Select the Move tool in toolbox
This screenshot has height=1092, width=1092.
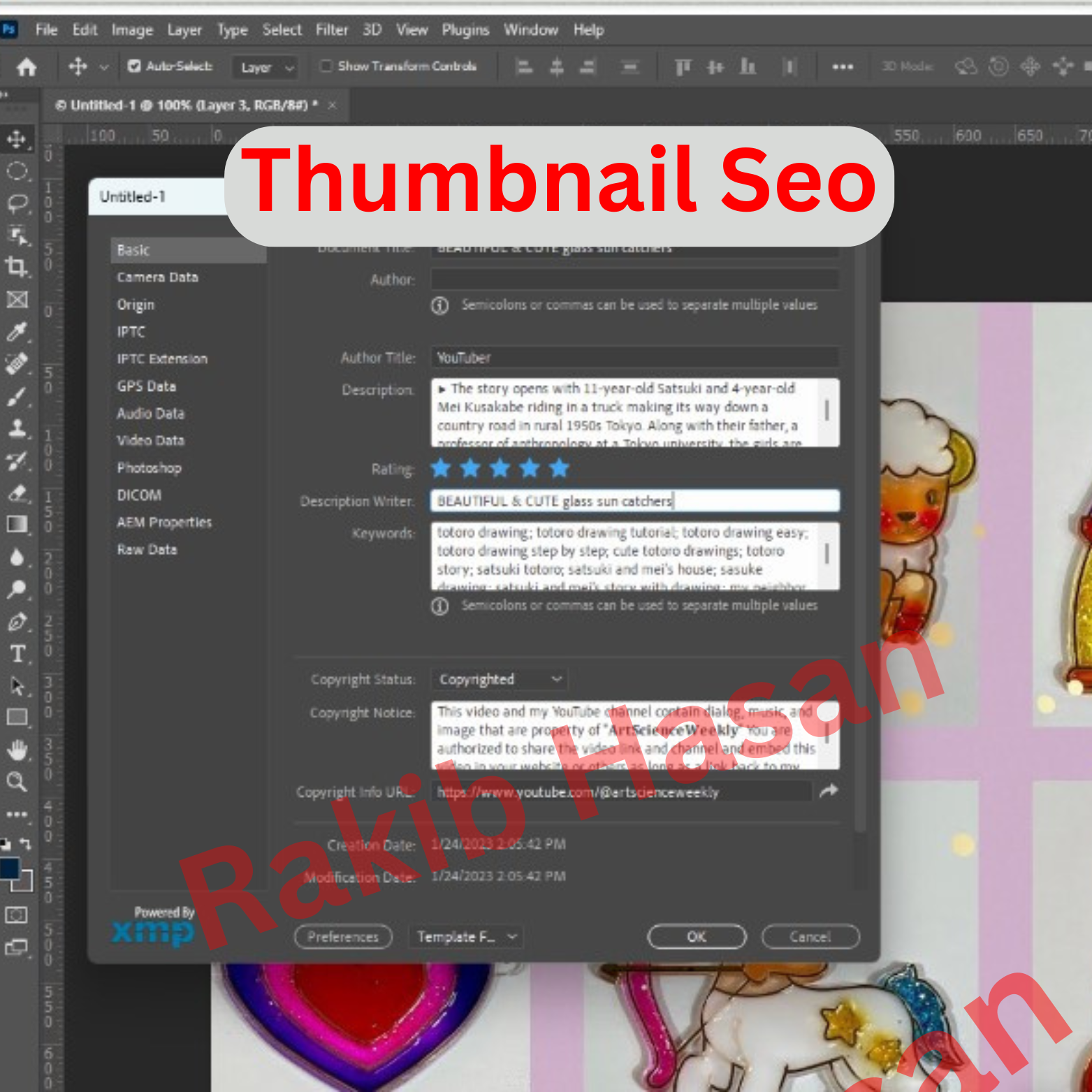pyautogui.click(x=17, y=140)
